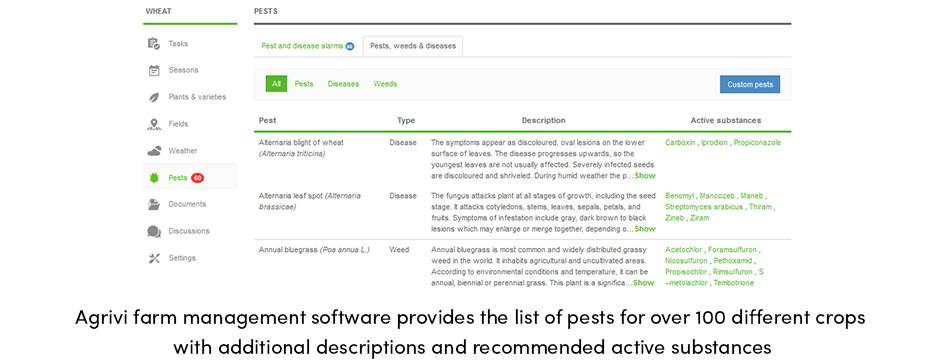Open the Fields map pin icon

pyautogui.click(x=154, y=124)
